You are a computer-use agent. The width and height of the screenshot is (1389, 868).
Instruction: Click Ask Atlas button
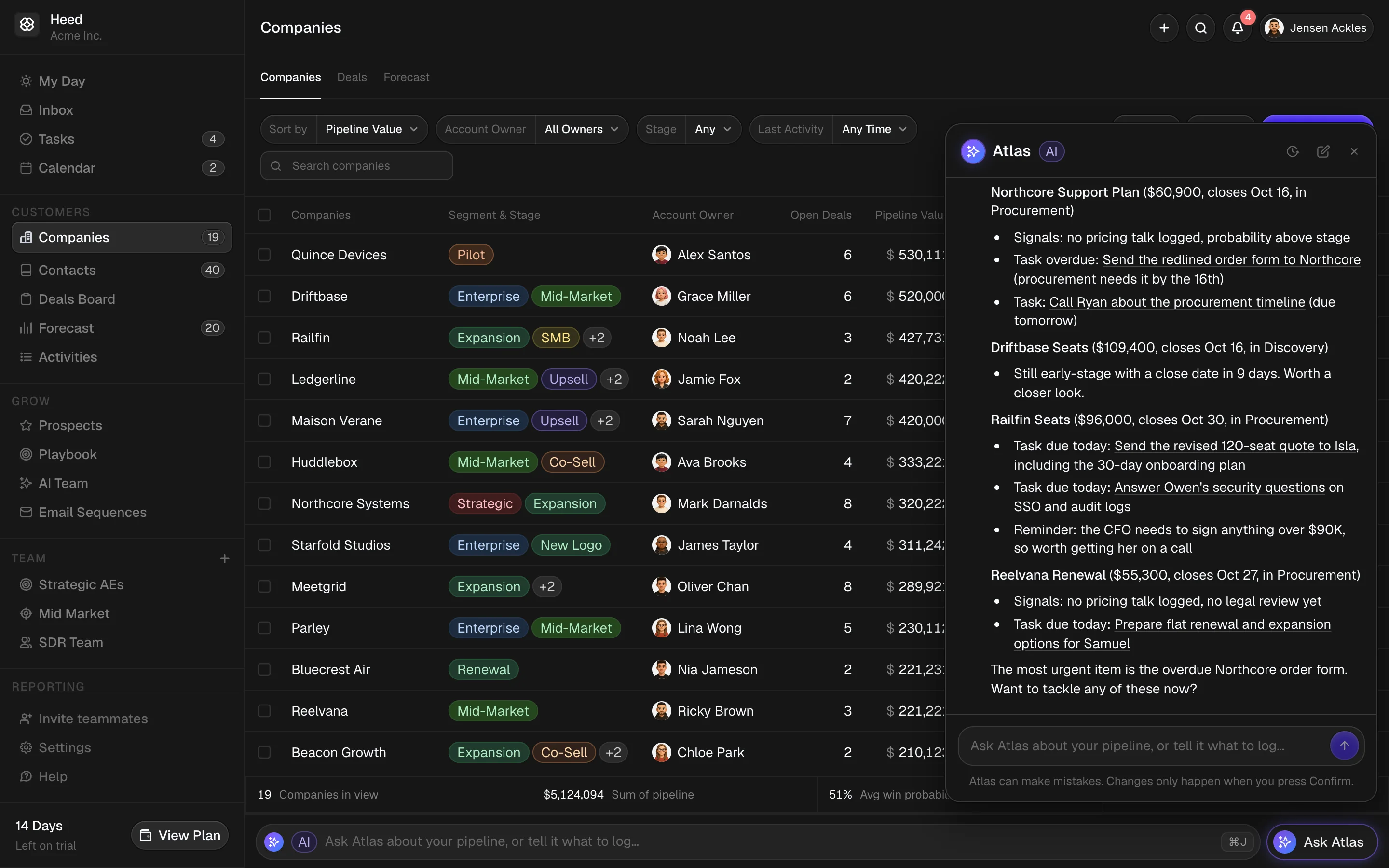[1322, 842]
